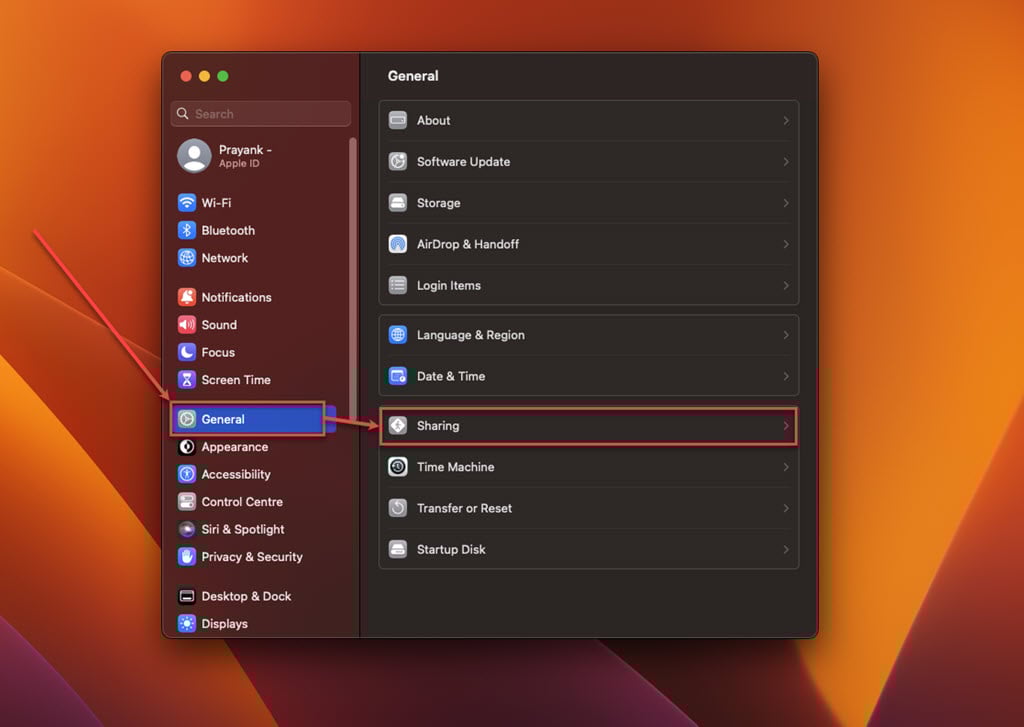Minimize the window with yellow button

204,76
